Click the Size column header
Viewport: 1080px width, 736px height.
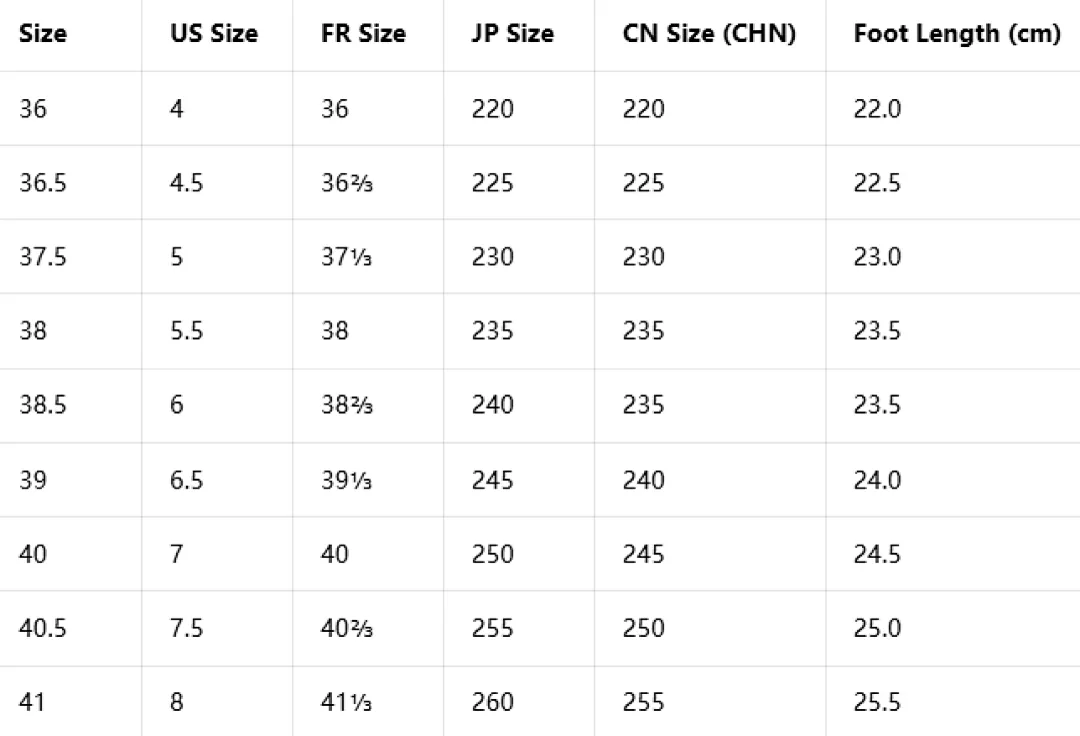[43, 33]
